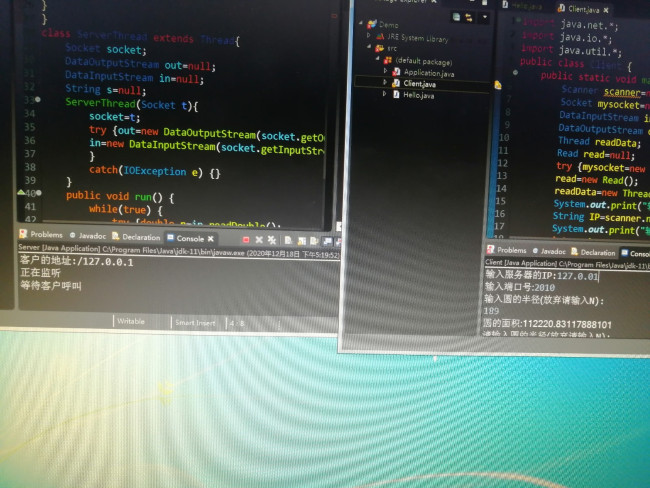Image resolution: width=650 pixels, height=488 pixels.
Task: Click '客户的地址:/127.0.0.1' console line
Action: pos(77,262)
